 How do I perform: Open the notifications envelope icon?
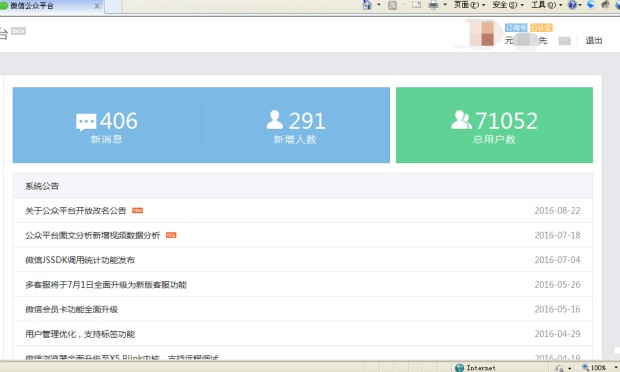(564, 40)
